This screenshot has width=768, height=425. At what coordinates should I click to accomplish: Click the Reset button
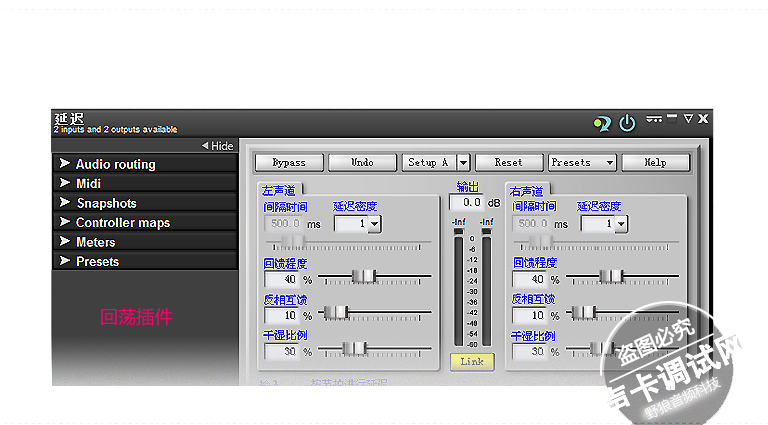pyautogui.click(x=509, y=163)
